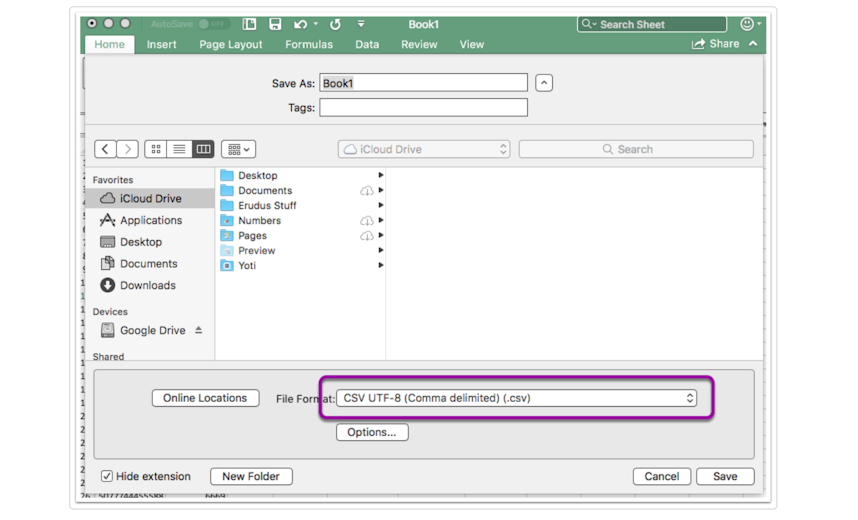858x520 pixels.
Task: Click the redo arrow icon
Action: point(335,24)
